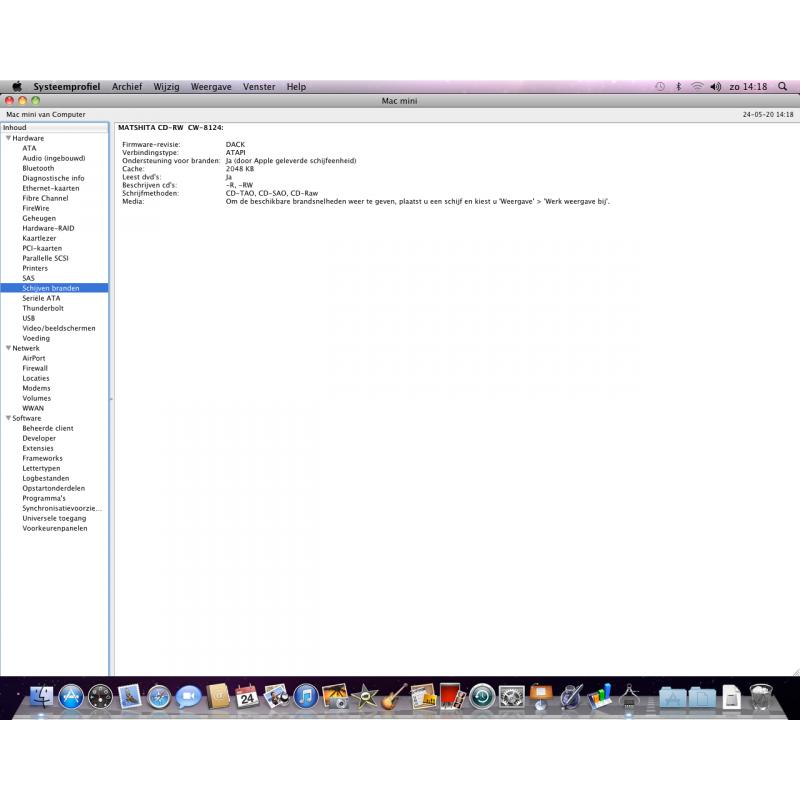Click the volume icon in menu bar

pos(715,86)
